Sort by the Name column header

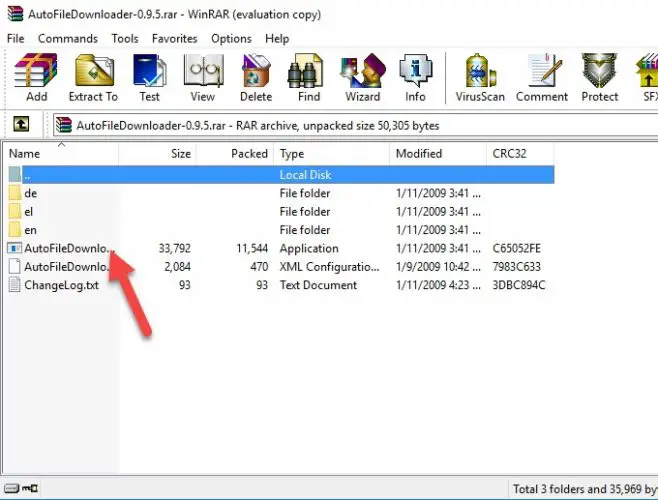pos(61,154)
